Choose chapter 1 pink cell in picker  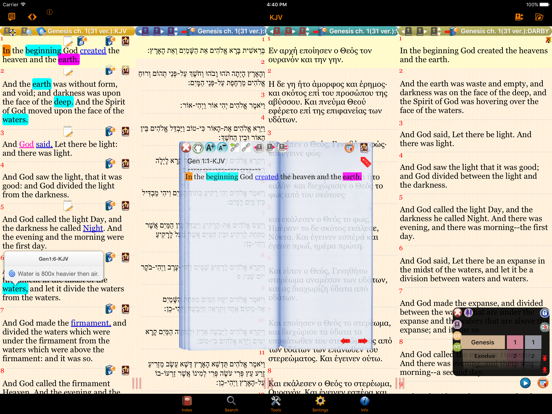pyautogui.click(x=515, y=342)
